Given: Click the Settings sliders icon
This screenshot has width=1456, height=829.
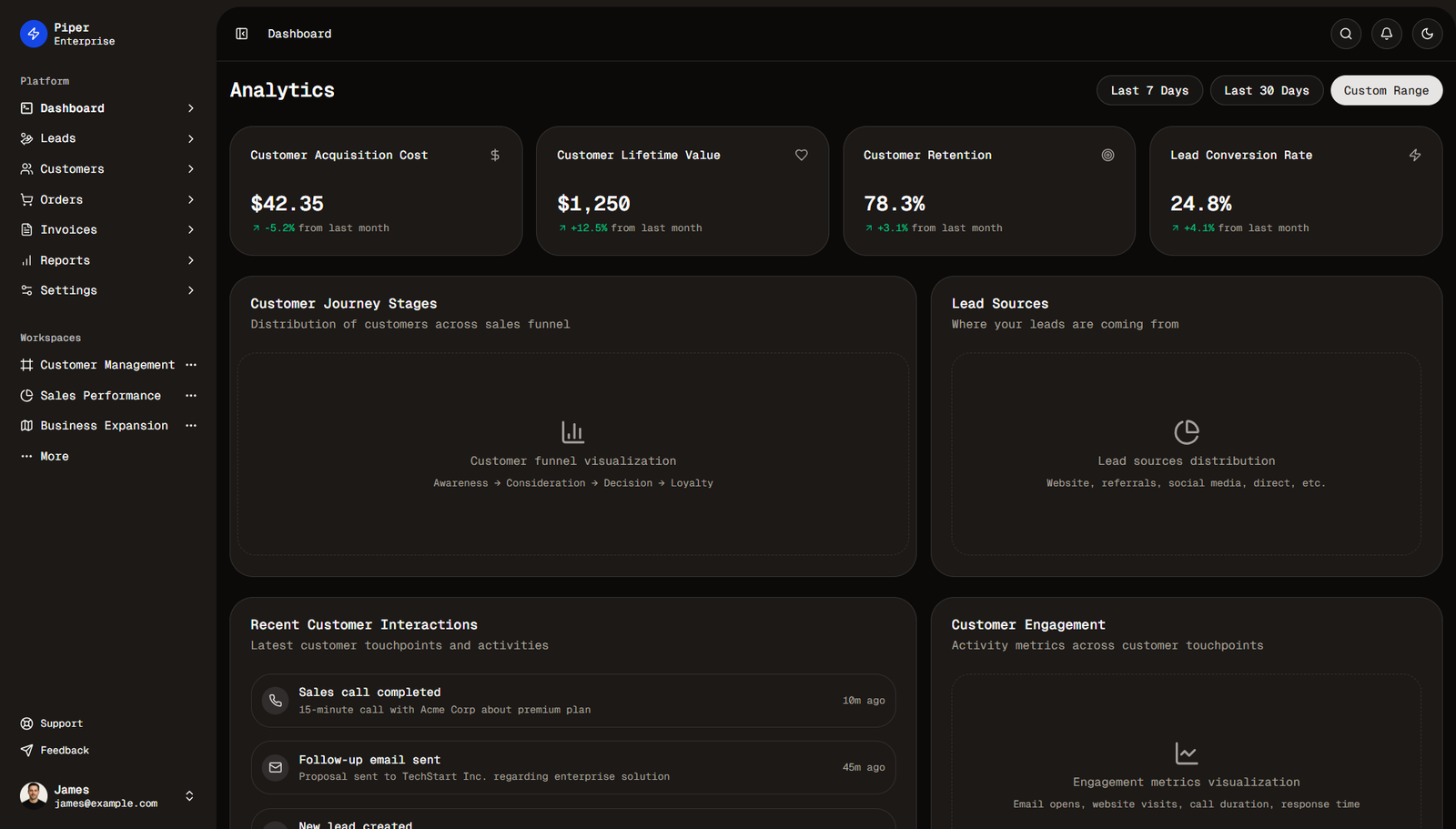Looking at the screenshot, I should pos(26,290).
